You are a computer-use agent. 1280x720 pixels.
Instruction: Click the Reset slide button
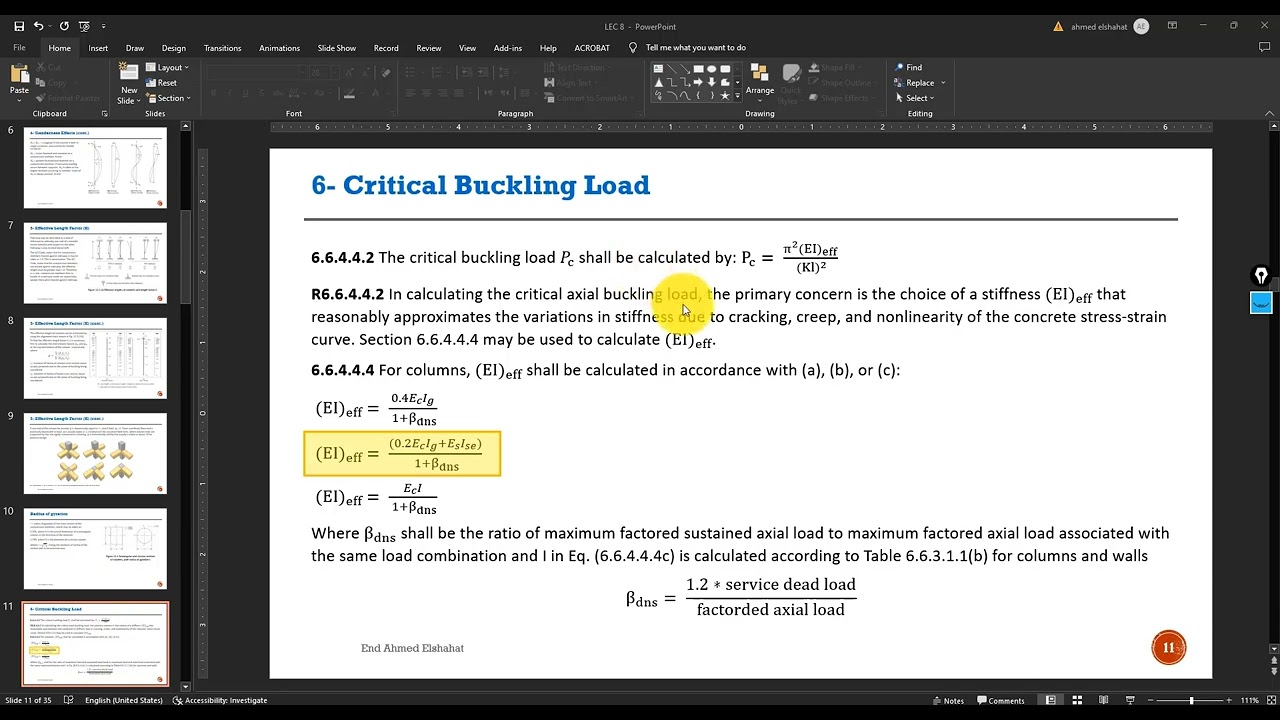point(161,83)
